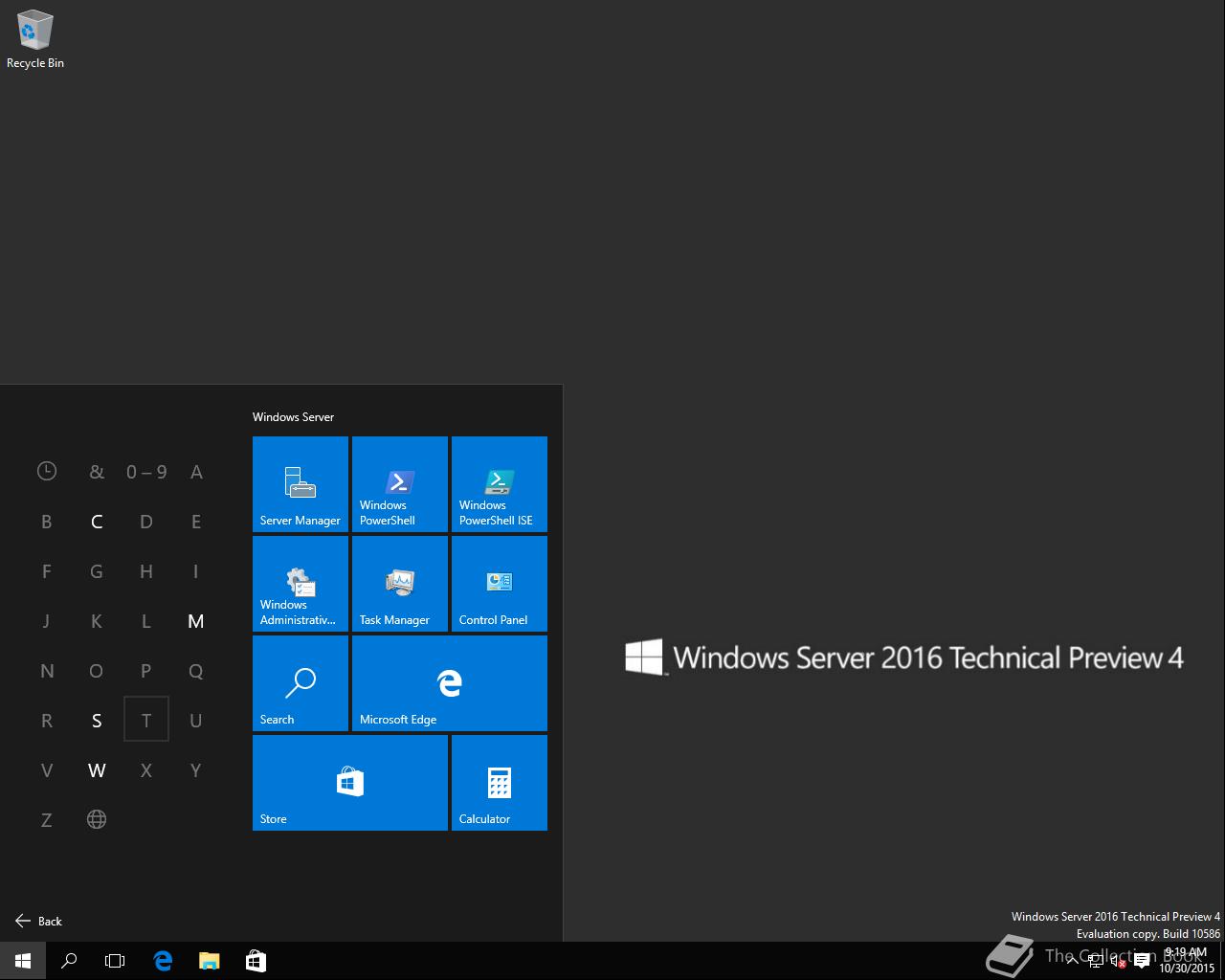1225x980 pixels.
Task: Click letter D in the grid
Action: click(146, 522)
